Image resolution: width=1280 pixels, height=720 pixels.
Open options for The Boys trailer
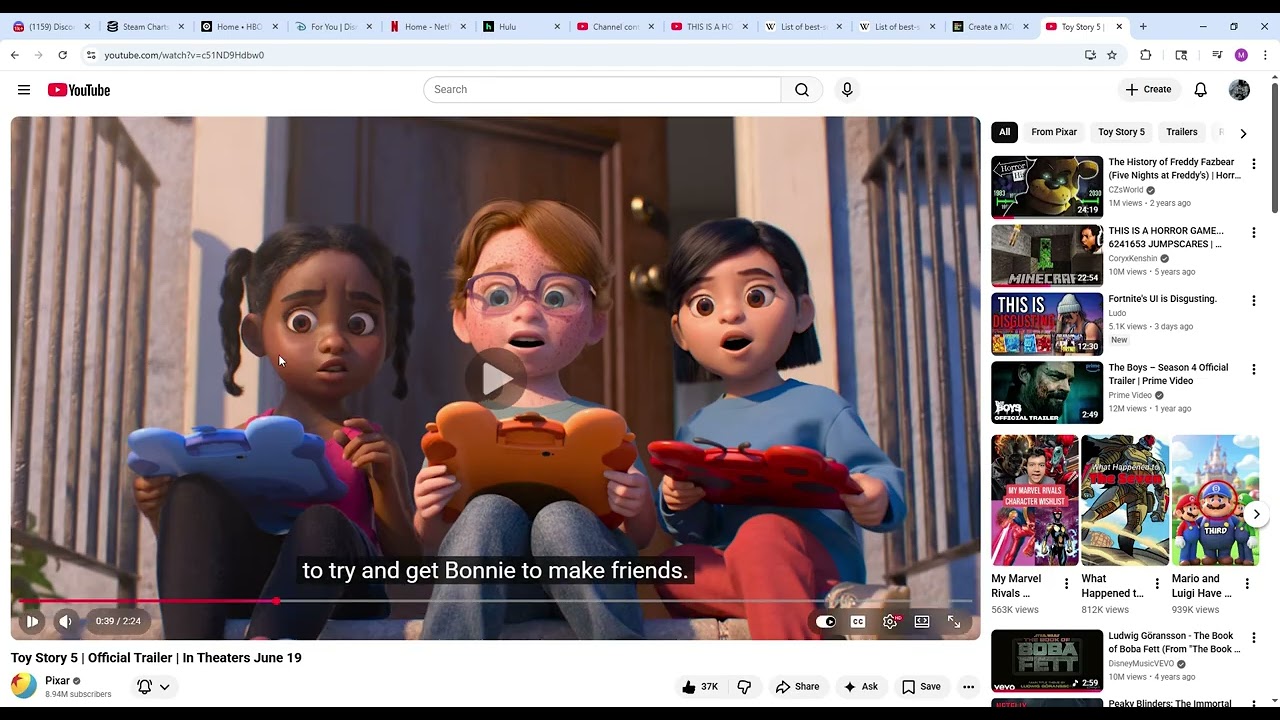point(1253,370)
